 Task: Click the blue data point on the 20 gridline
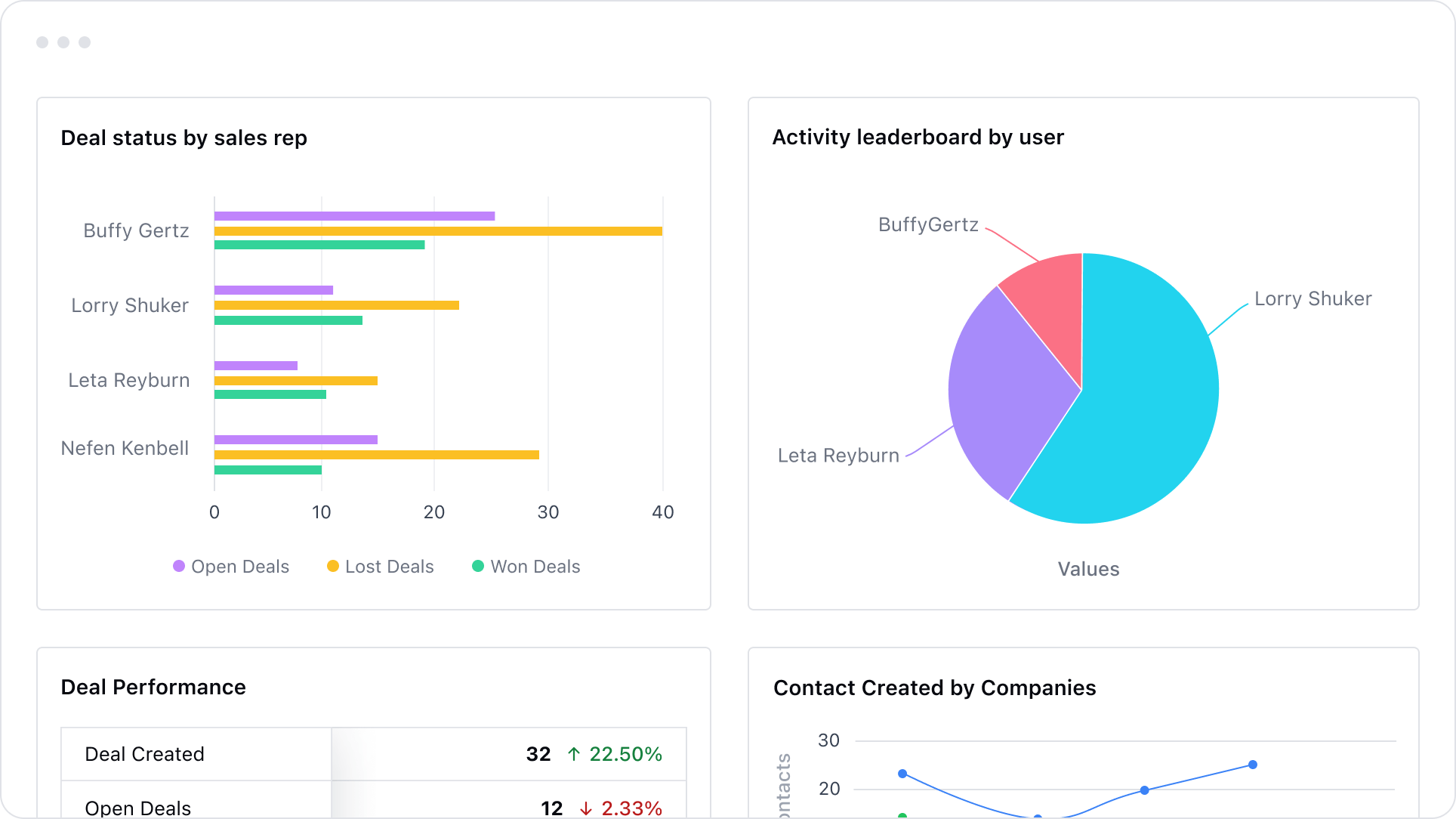click(x=1145, y=790)
